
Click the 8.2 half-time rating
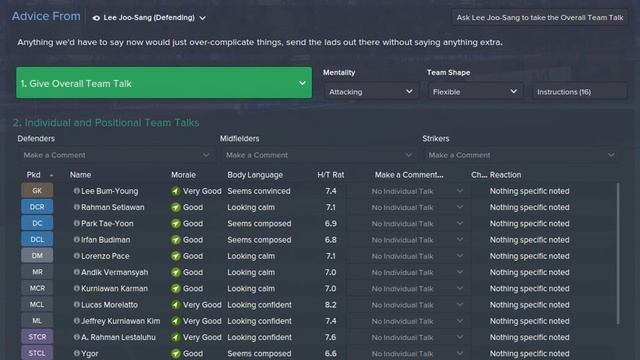pos(331,305)
